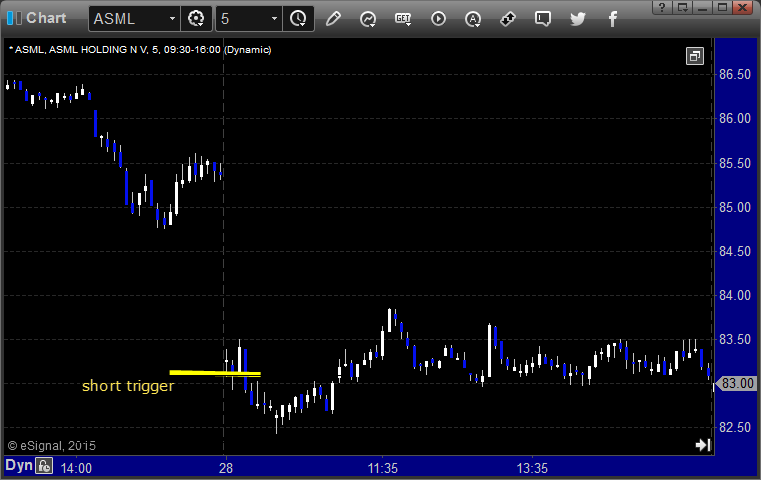Screen dimensions: 761x480
Task: Click the help question mark button
Action: pyautogui.click(x=662, y=7)
